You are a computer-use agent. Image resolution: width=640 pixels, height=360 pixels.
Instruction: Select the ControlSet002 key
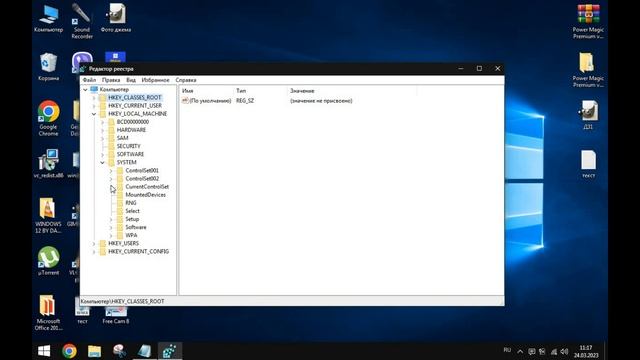tap(142, 179)
